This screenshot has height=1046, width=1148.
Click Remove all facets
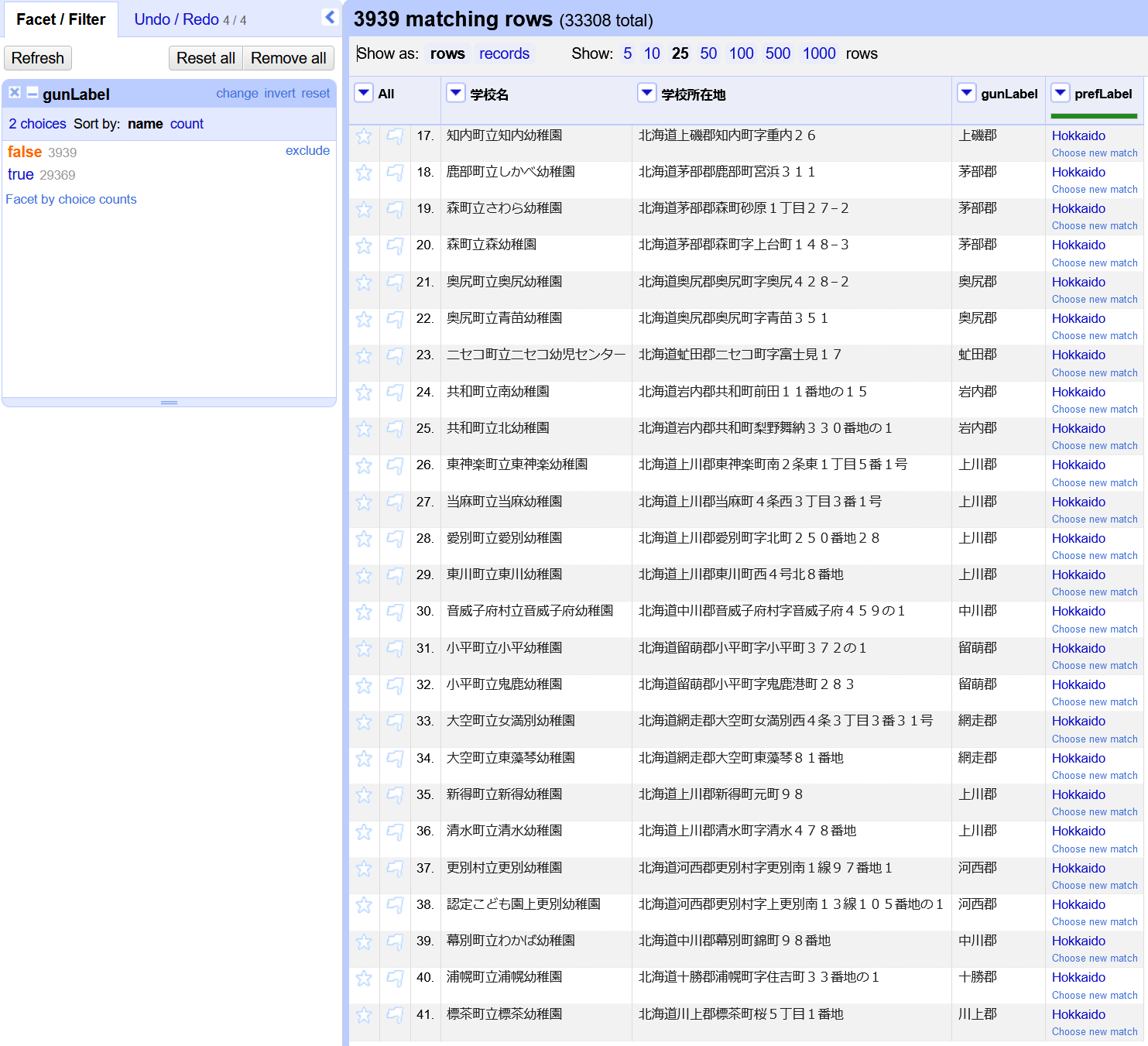tap(289, 58)
